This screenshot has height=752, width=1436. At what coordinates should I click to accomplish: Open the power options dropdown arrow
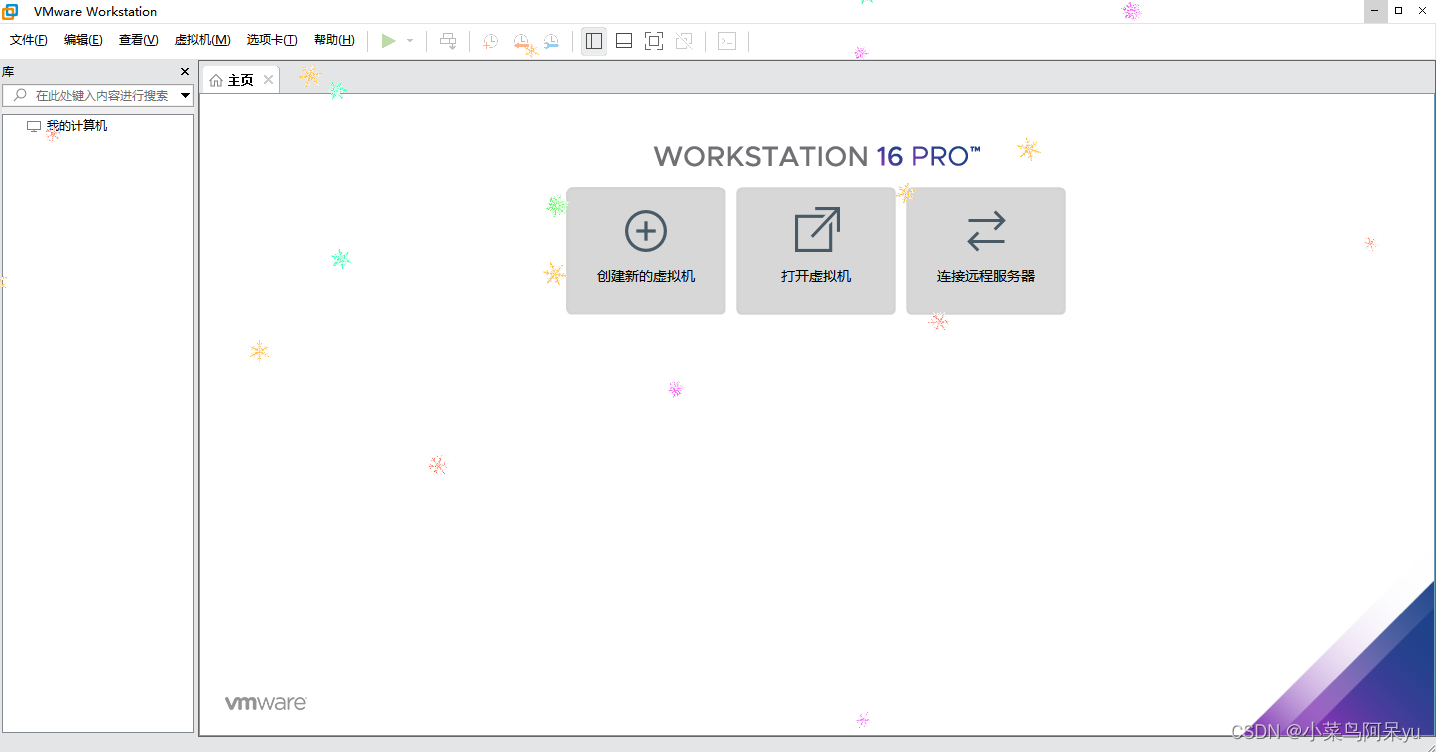(x=410, y=41)
